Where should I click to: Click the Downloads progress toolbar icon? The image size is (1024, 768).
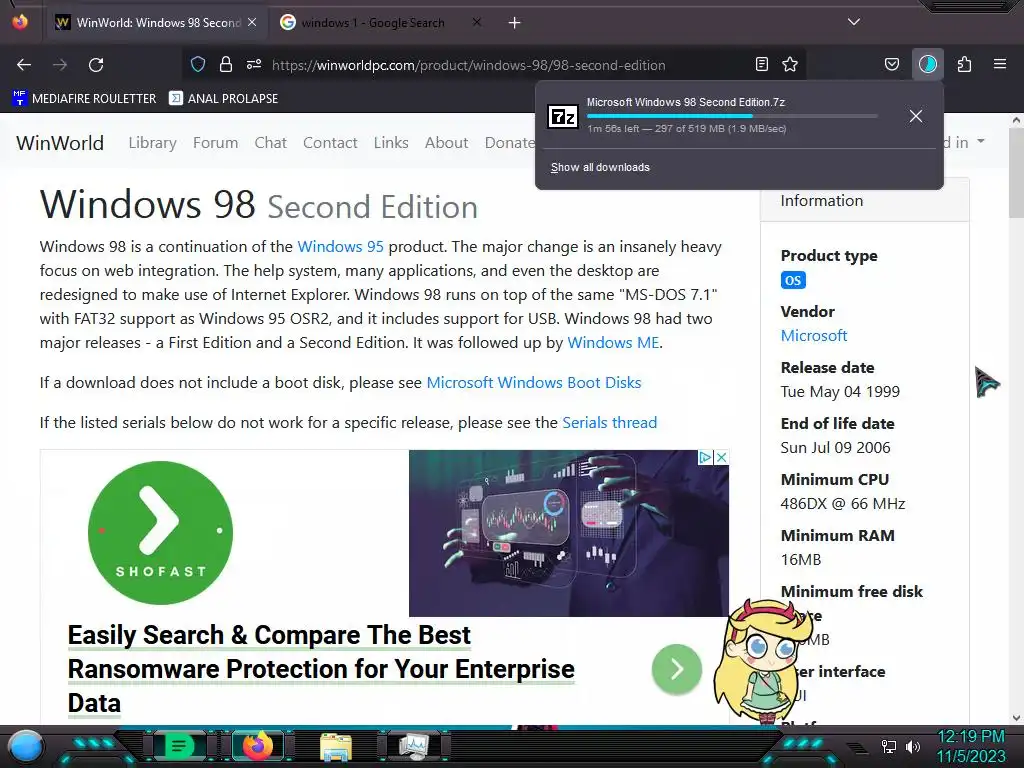pyautogui.click(x=927, y=64)
